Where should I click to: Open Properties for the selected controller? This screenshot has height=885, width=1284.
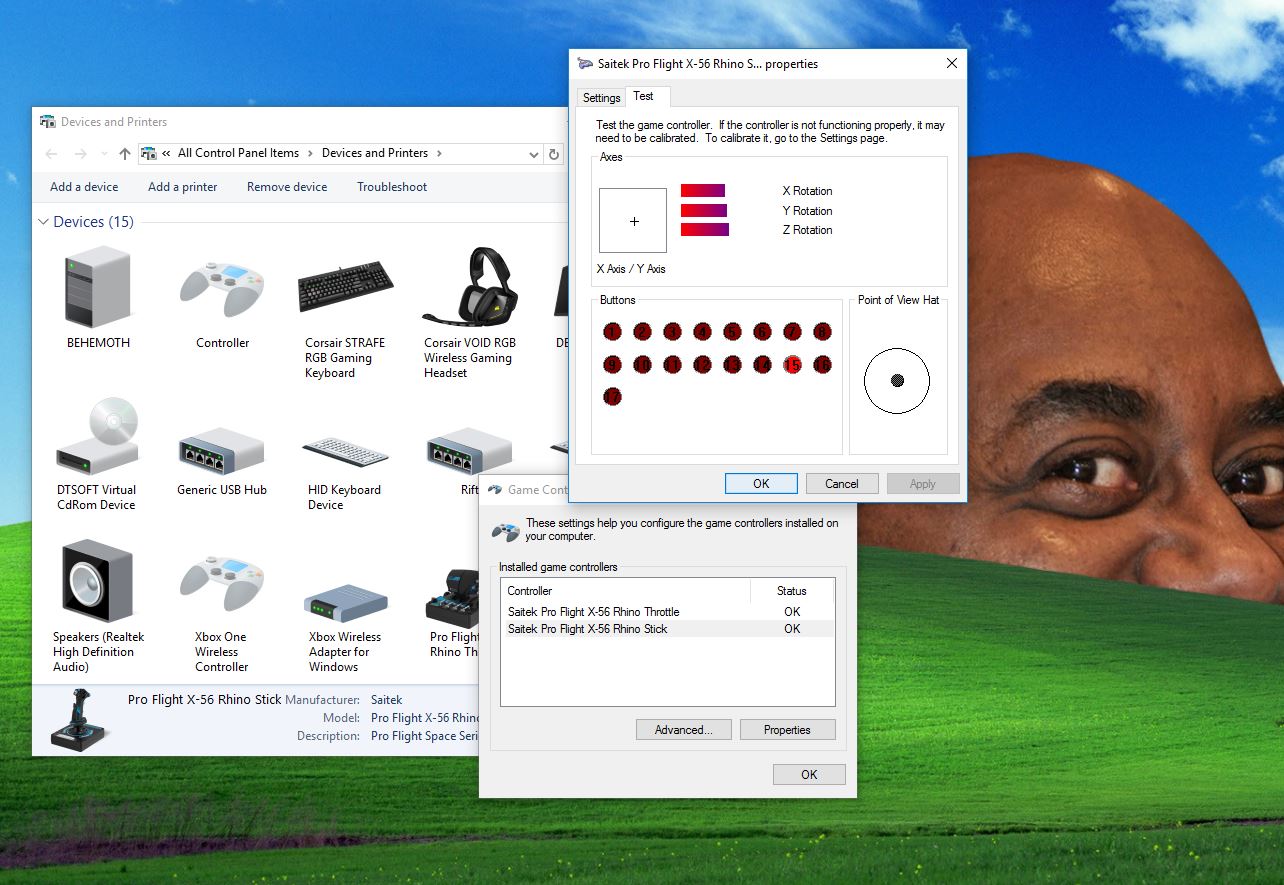click(x=787, y=730)
